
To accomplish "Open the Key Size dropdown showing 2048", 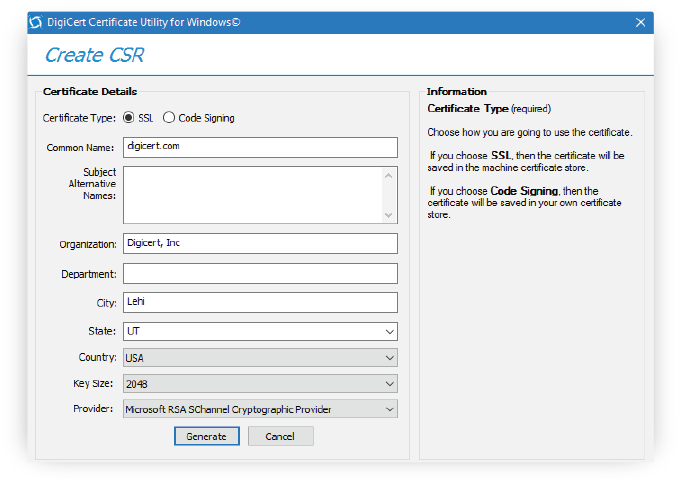I will 260,384.
